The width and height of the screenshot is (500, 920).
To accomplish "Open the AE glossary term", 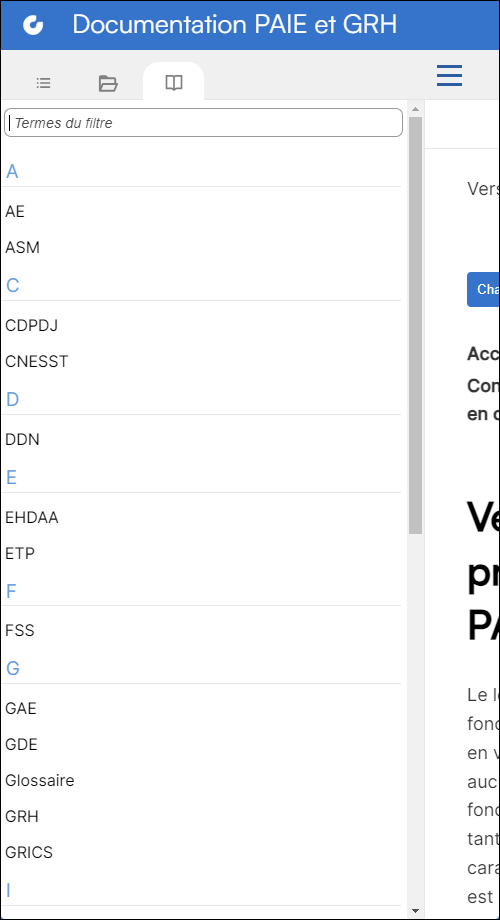I will pyautogui.click(x=15, y=211).
